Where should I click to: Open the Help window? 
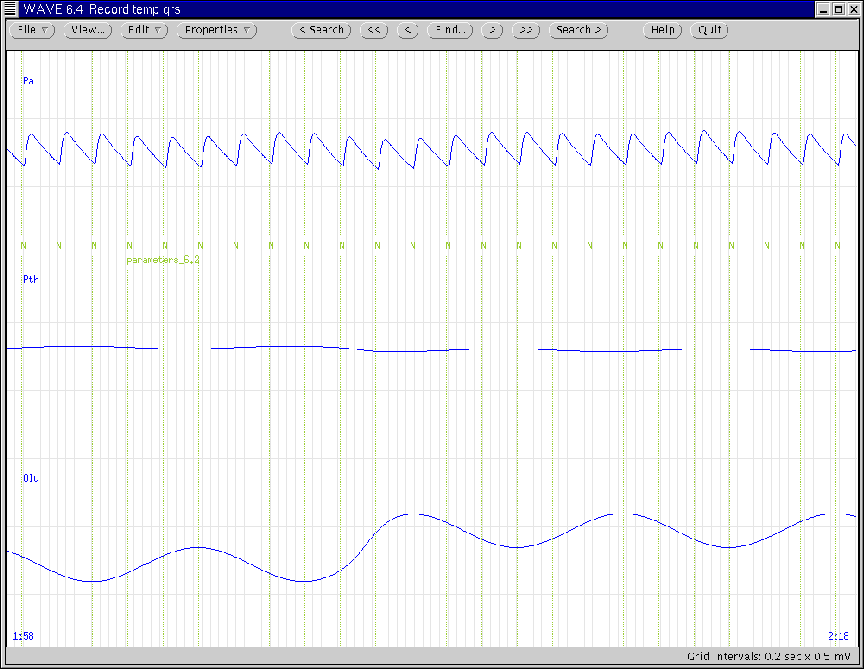click(x=663, y=30)
